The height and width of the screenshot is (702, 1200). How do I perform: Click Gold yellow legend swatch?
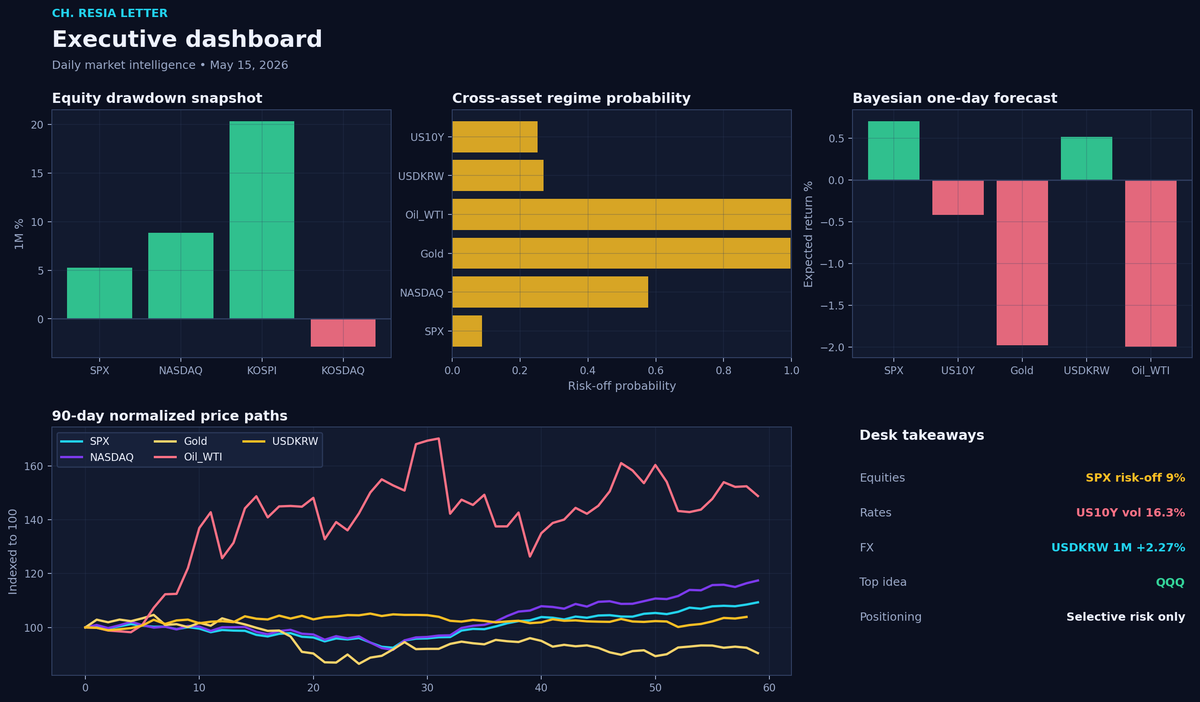[166, 441]
